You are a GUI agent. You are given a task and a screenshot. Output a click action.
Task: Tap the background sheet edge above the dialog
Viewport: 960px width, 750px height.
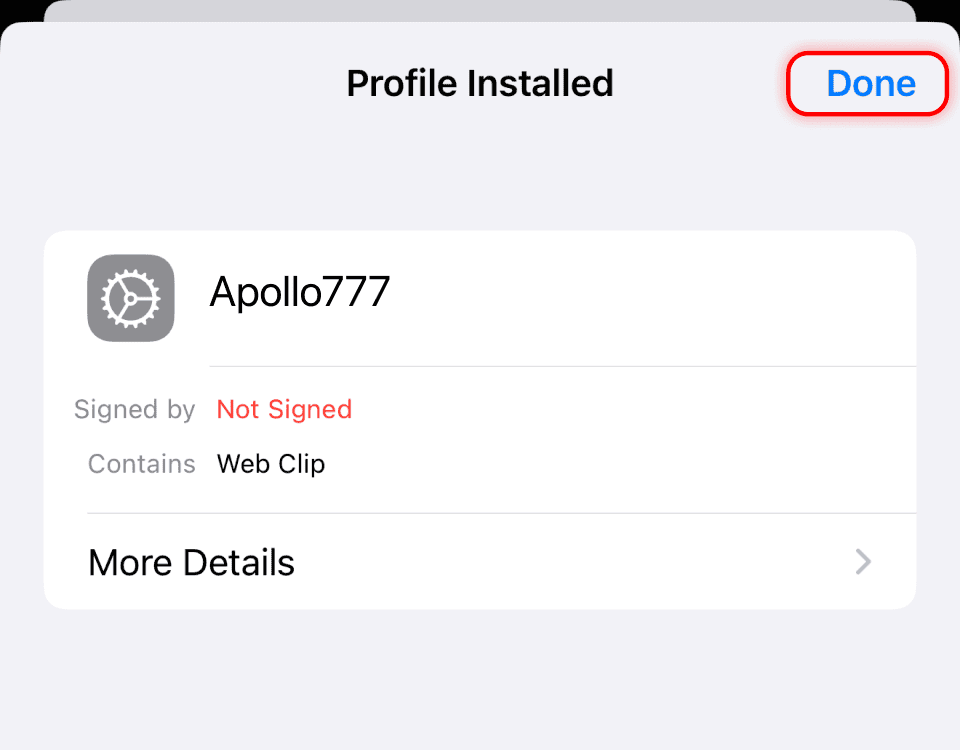(x=480, y=10)
